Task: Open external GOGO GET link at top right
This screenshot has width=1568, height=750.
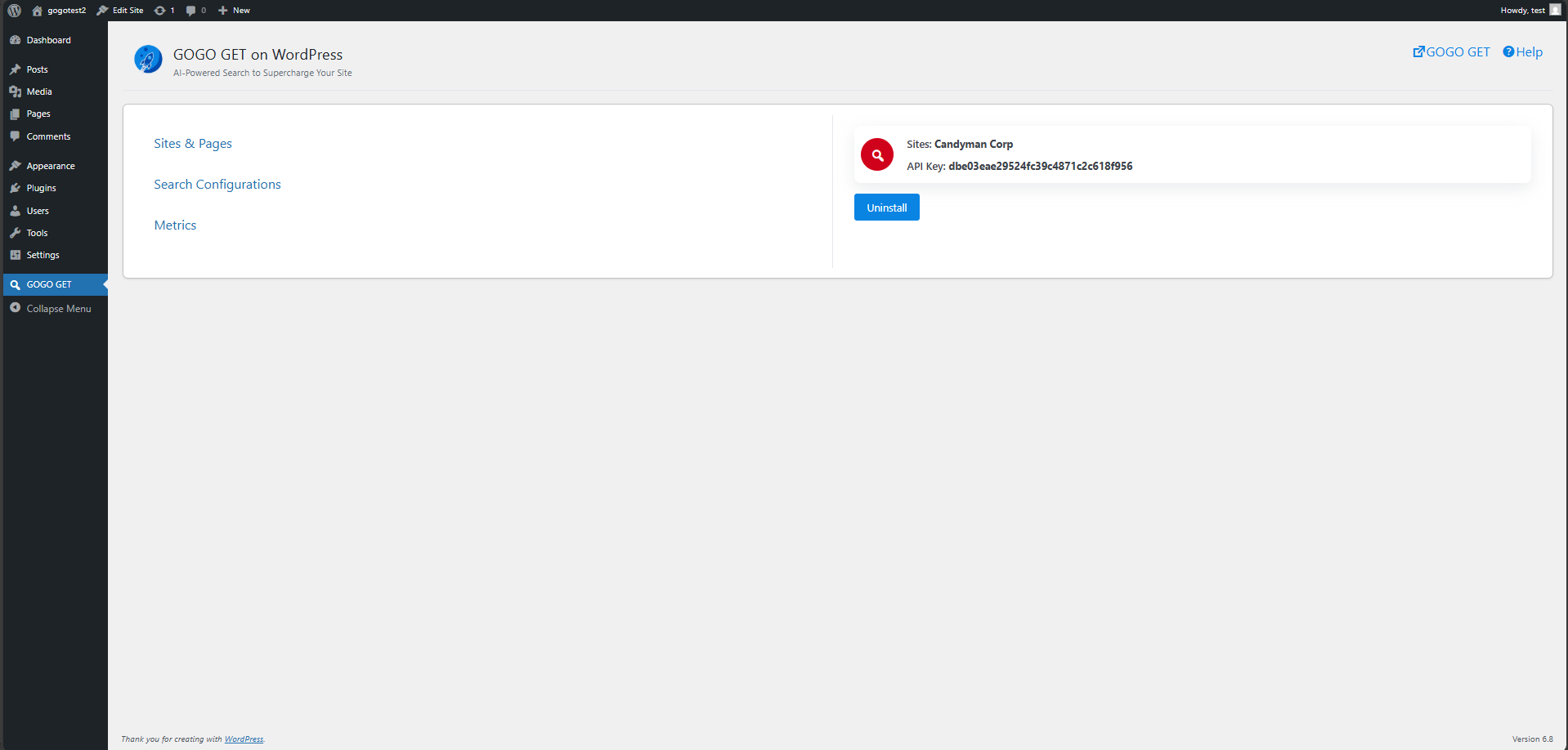Action: coord(1451,52)
